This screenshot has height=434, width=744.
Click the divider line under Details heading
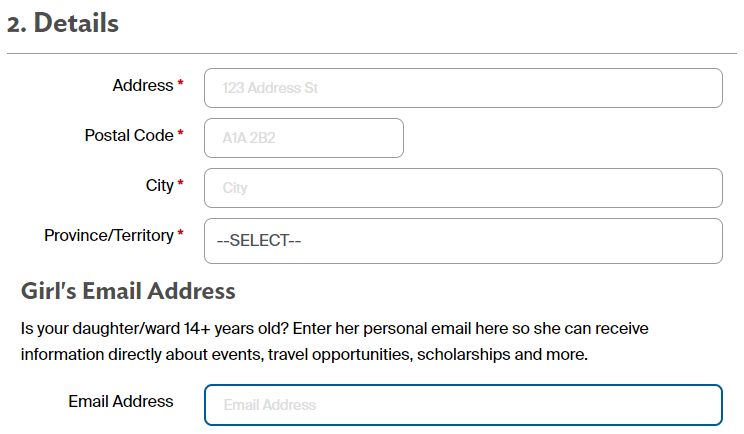pyautogui.click(x=372, y=53)
